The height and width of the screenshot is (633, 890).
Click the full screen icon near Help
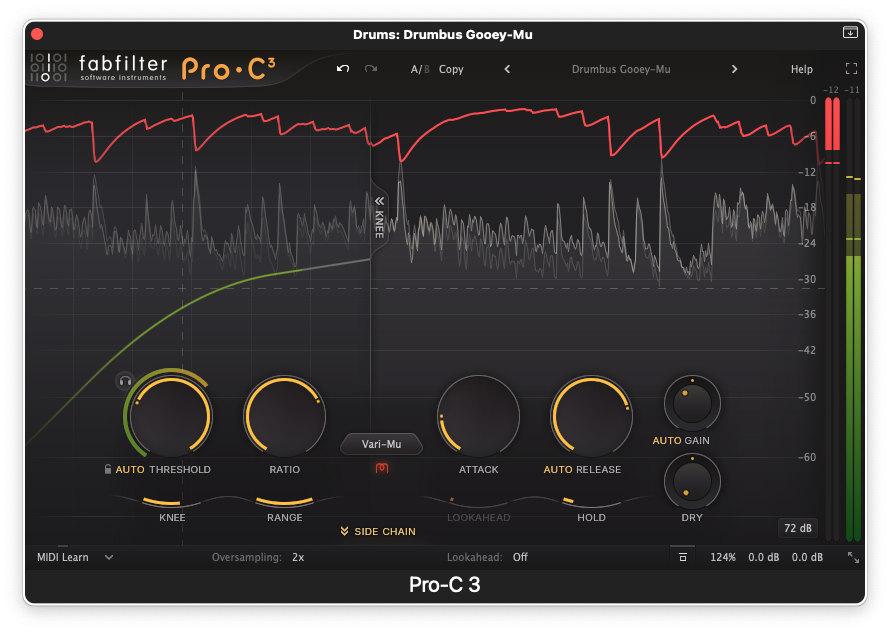pos(852,69)
